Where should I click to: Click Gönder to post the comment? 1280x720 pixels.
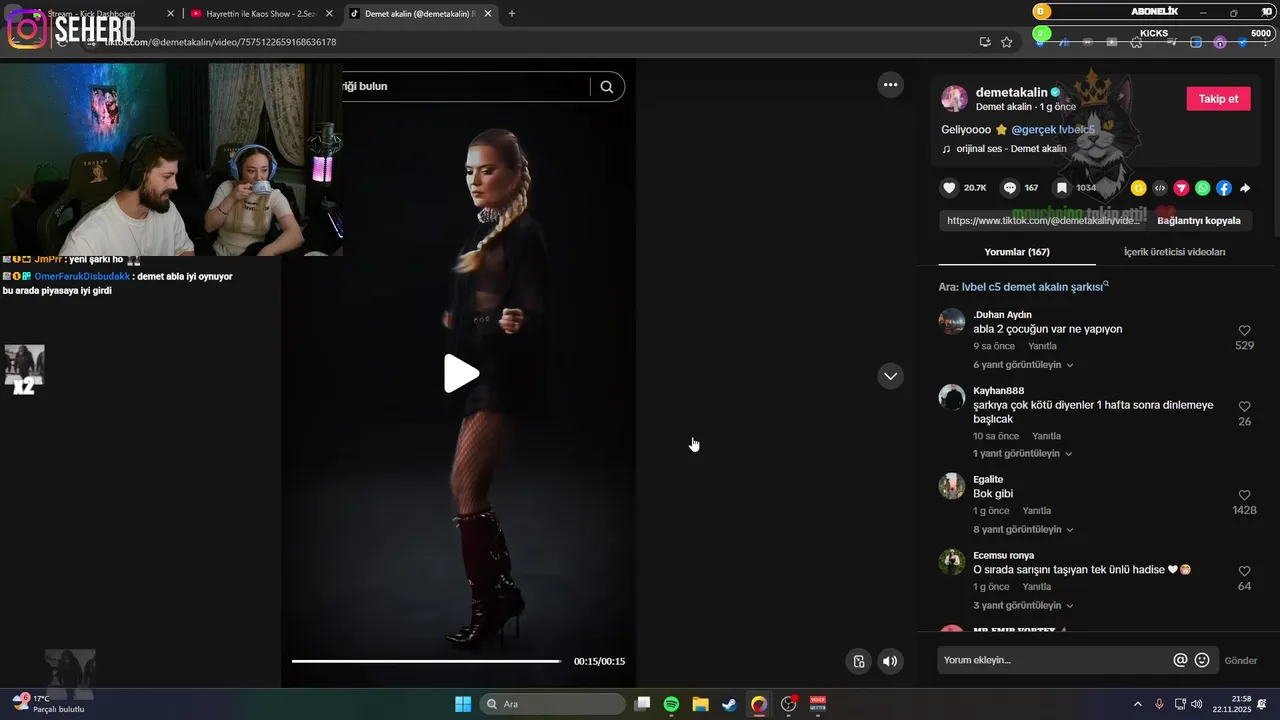[1241, 661]
